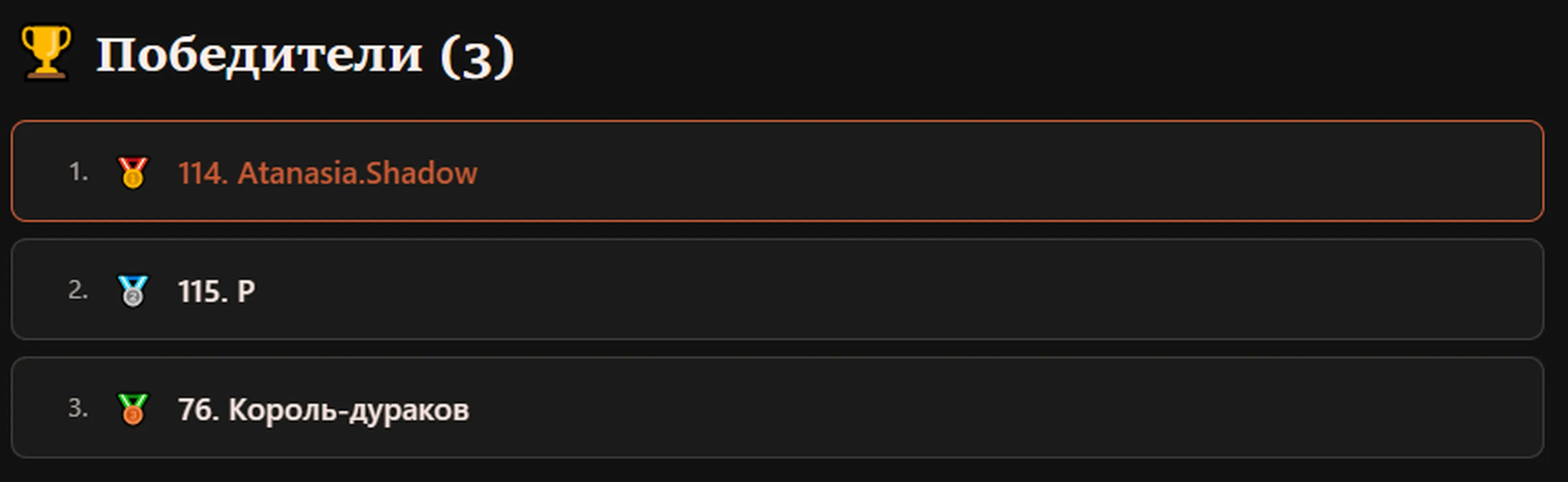Select the Победители heading word
This screenshot has width=1568, height=482.
click(x=259, y=56)
